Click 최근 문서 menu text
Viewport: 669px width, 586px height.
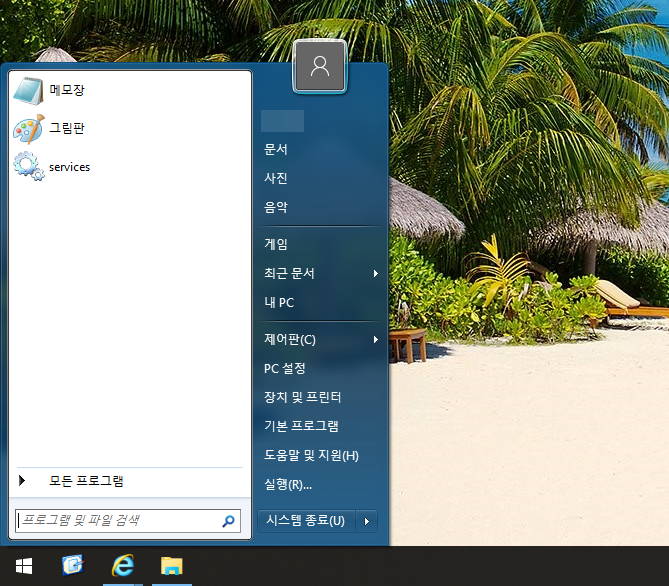coord(289,274)
